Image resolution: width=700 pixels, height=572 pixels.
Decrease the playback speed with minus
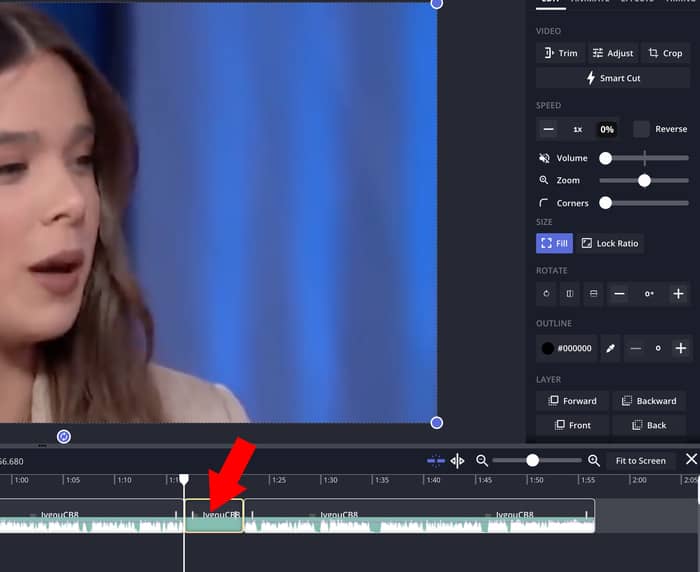pyautogui.click(x=548, y=129)
